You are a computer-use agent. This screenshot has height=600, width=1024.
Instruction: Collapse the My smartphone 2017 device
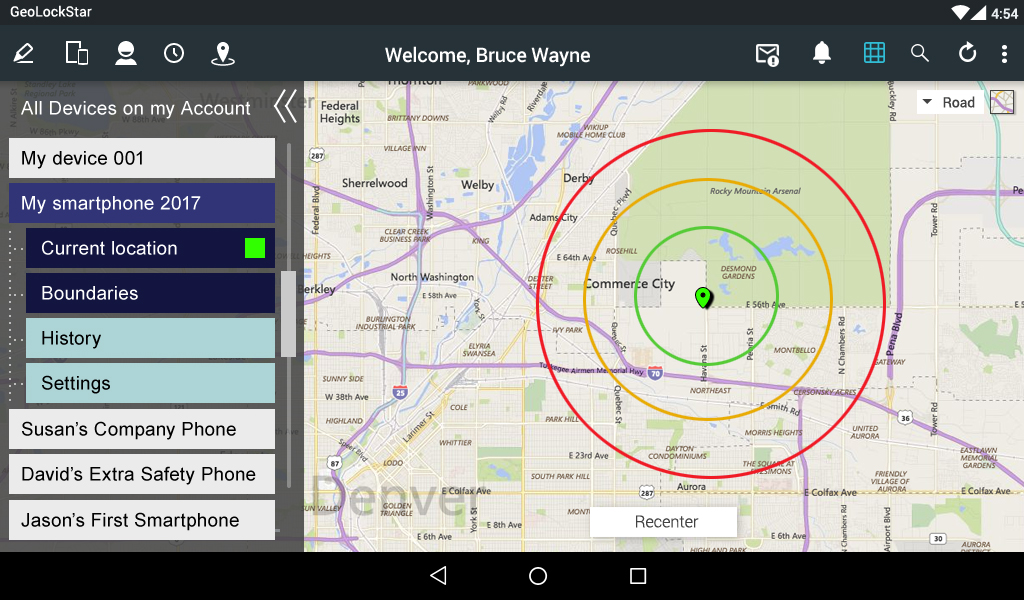coord(142,203)
